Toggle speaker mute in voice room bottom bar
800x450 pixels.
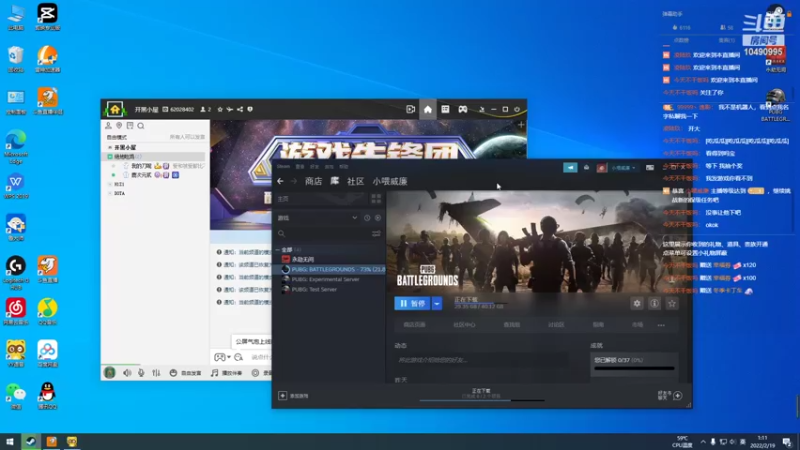tap(127, 373)
